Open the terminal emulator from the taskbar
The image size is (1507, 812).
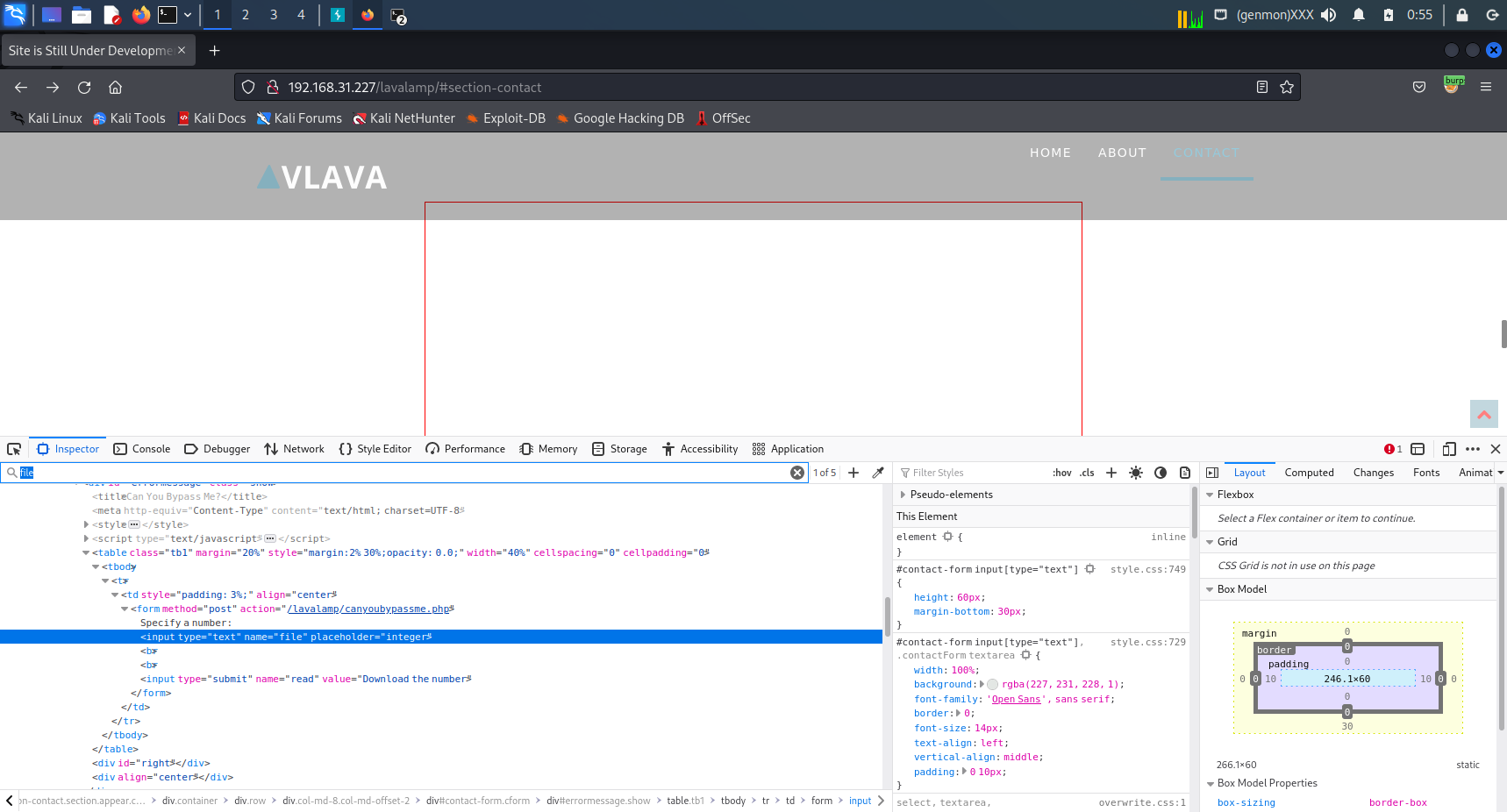point(168,15)
